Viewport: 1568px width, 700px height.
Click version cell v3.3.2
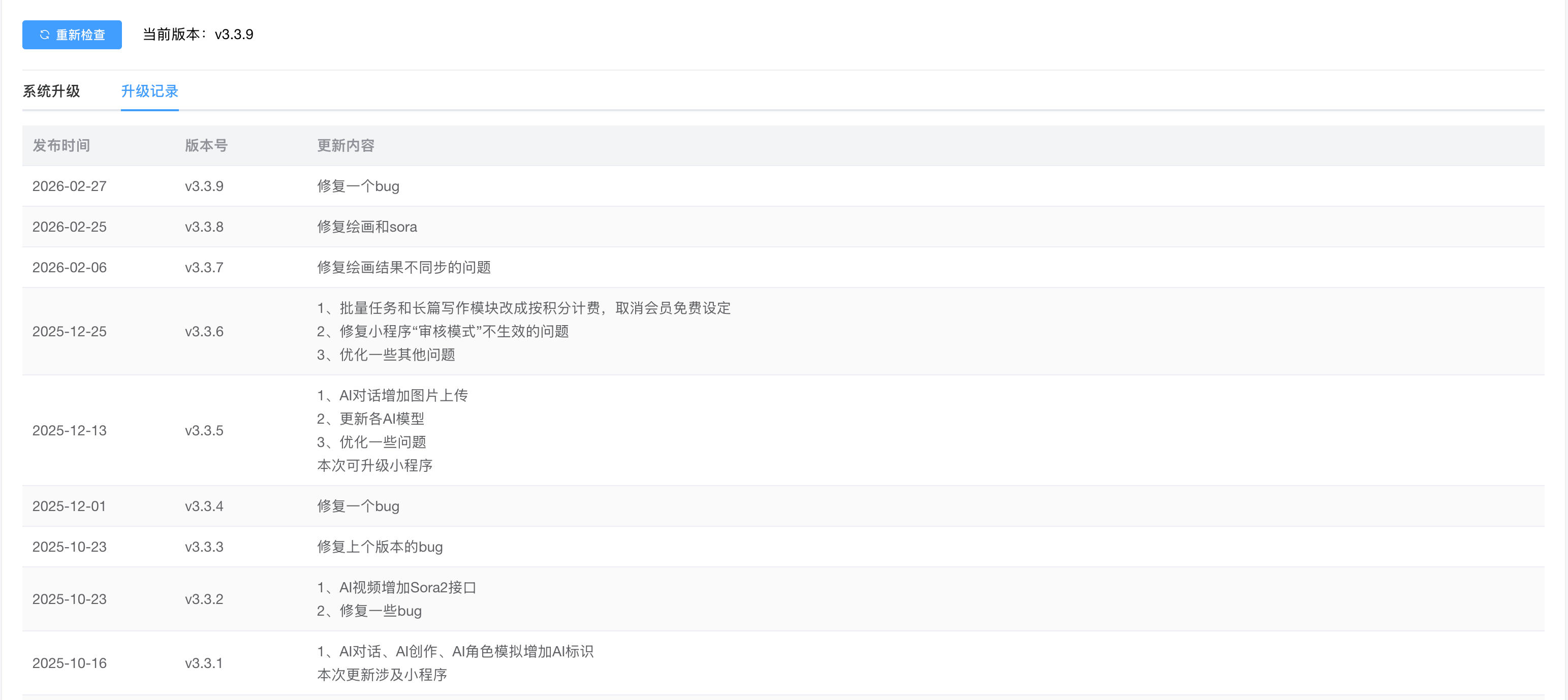204,599
